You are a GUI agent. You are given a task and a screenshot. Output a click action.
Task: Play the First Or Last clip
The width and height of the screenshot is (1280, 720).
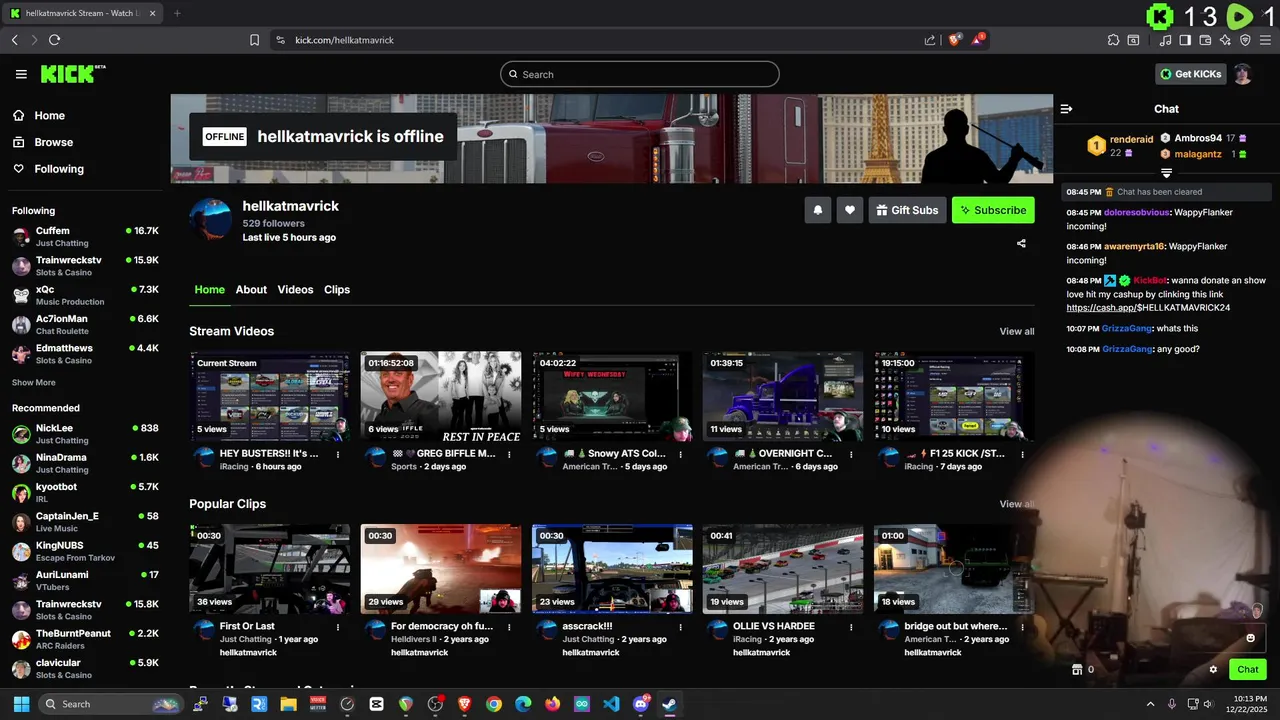click(x=270, y=569)
